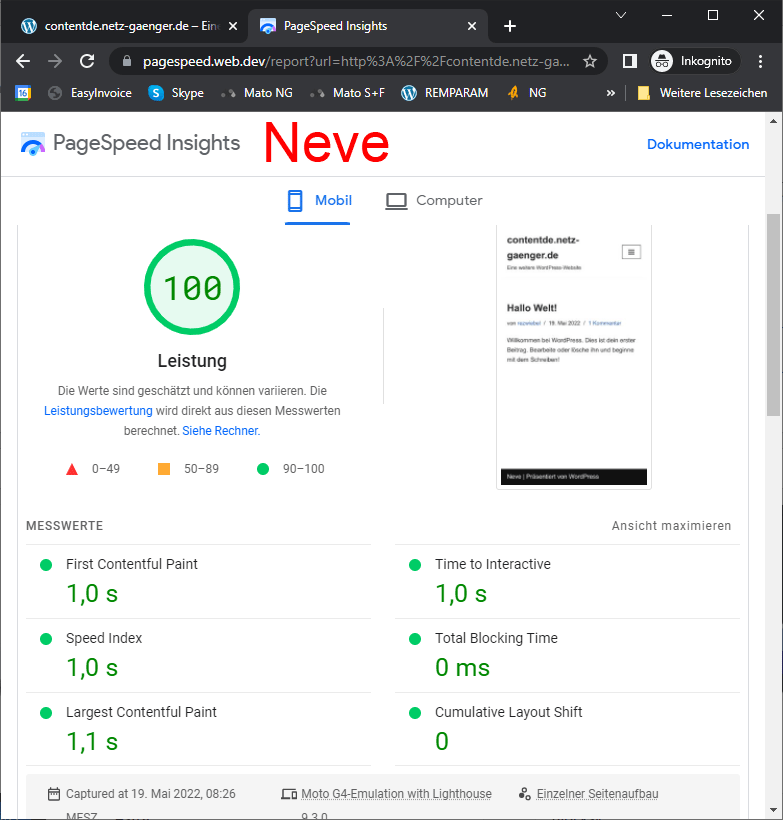Click the scrollbar up arrow

point(774,121)
